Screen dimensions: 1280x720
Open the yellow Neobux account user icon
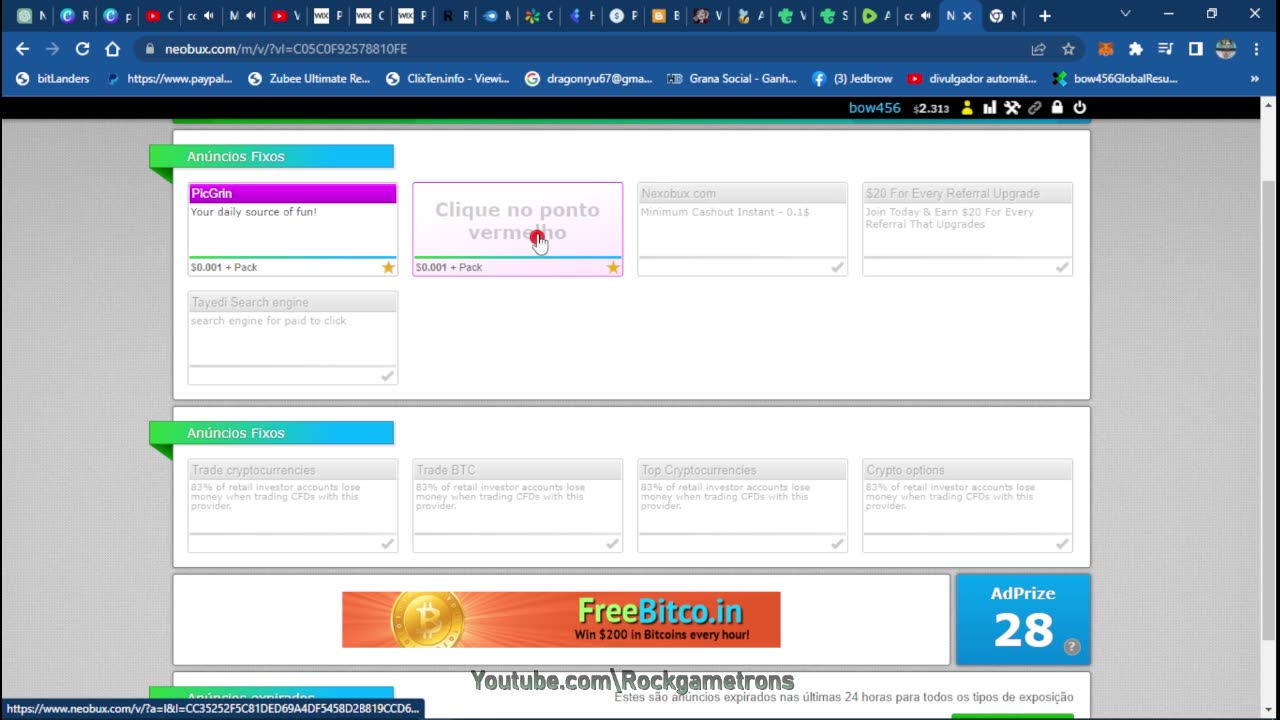coord(967,108)
